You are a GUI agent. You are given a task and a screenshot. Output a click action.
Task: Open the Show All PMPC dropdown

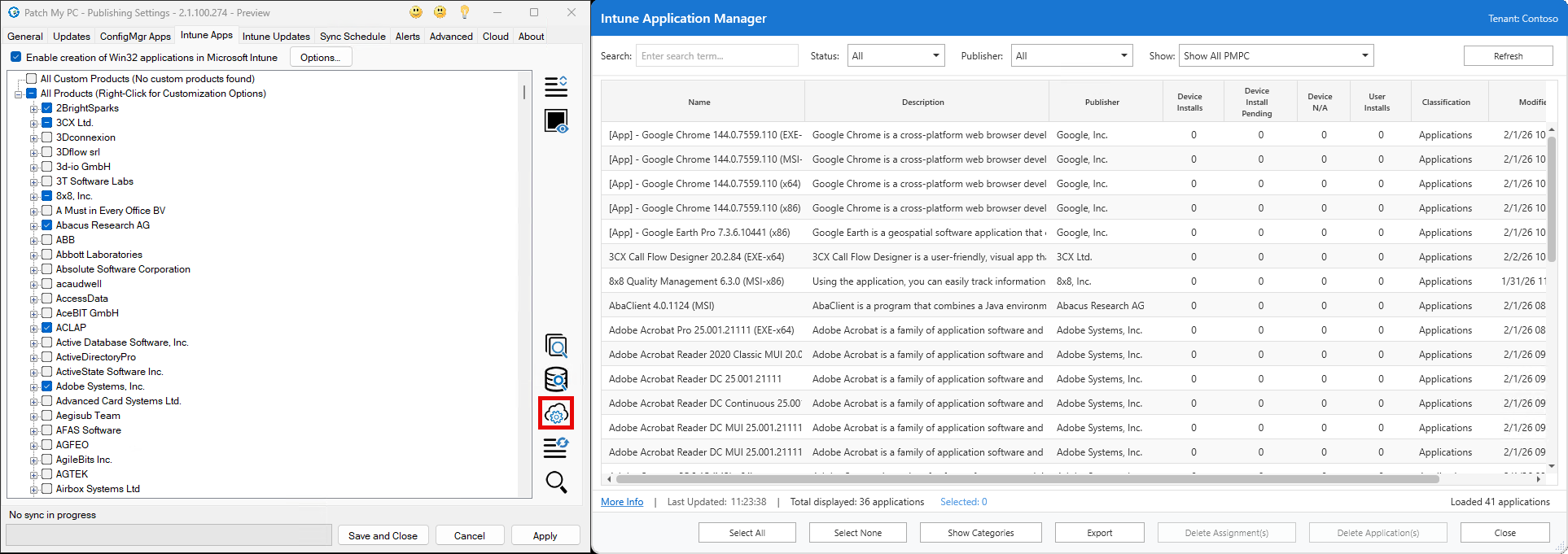click(1277, 55)
